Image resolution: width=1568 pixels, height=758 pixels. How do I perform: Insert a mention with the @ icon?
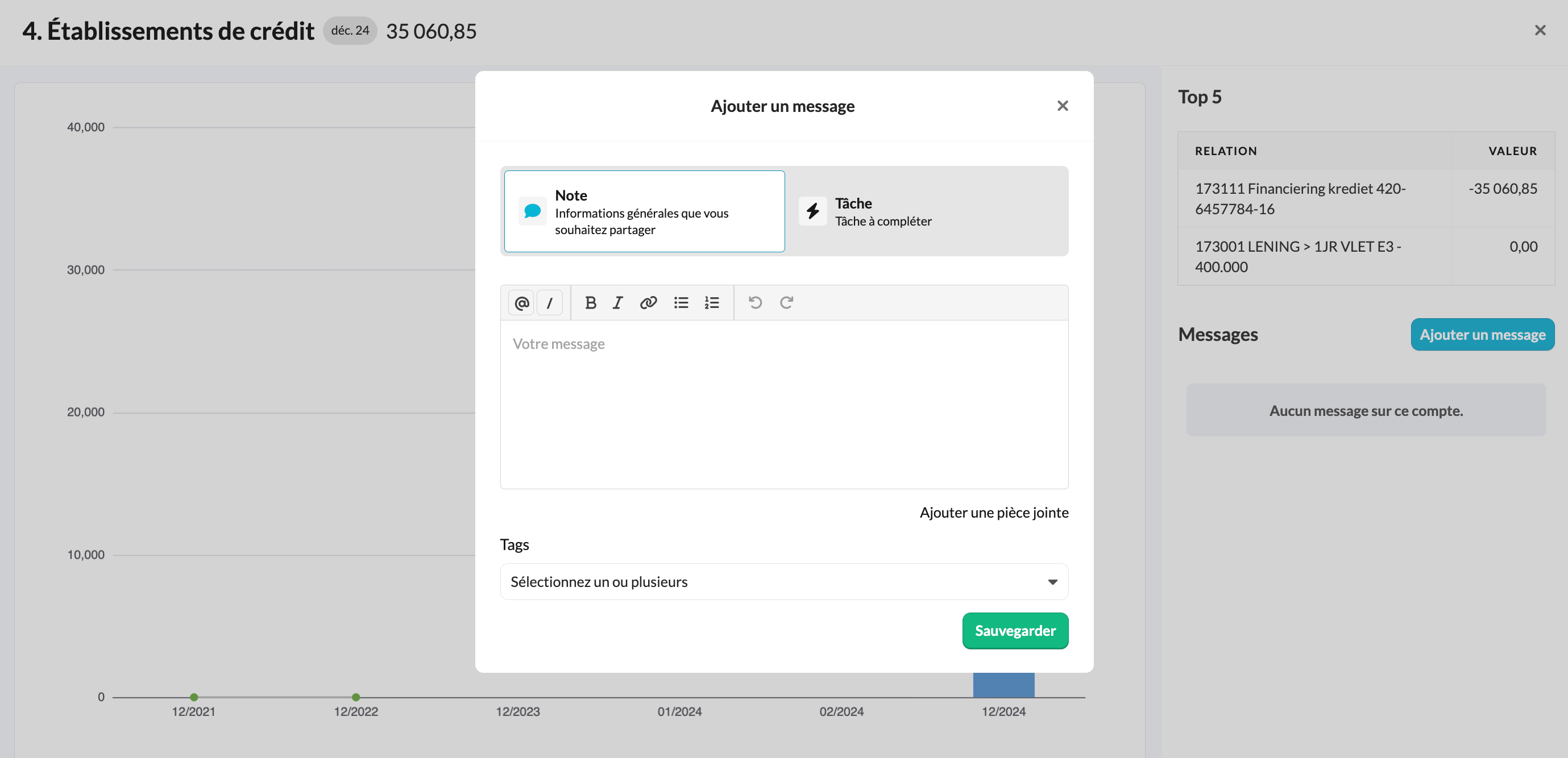tap(521, 302)
